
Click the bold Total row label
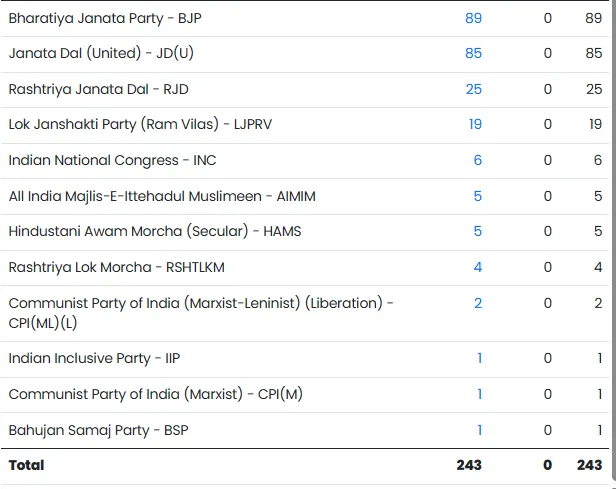(27, 465)
